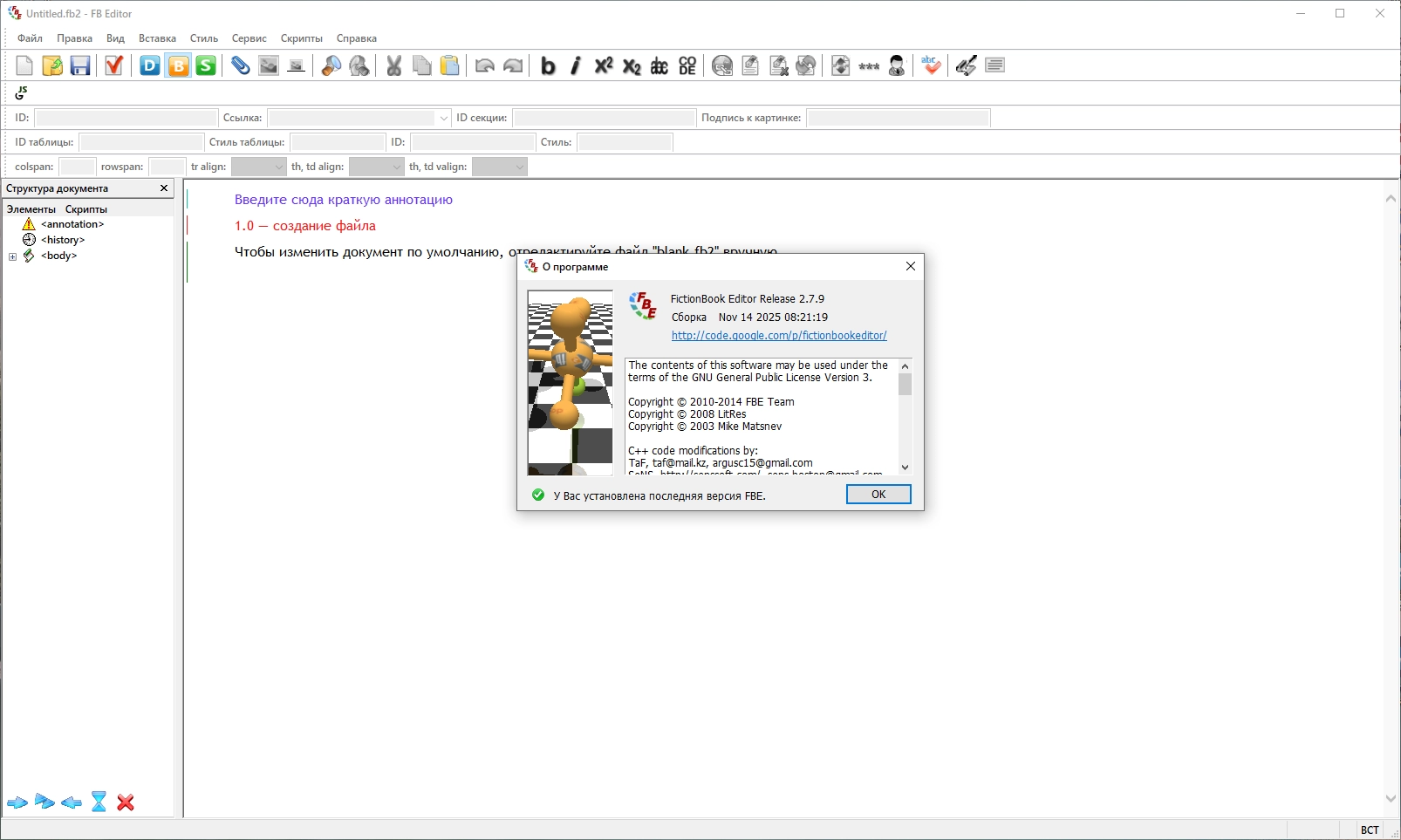
Task: Click the paperclip attachment icon
Action: pos(241,66)
